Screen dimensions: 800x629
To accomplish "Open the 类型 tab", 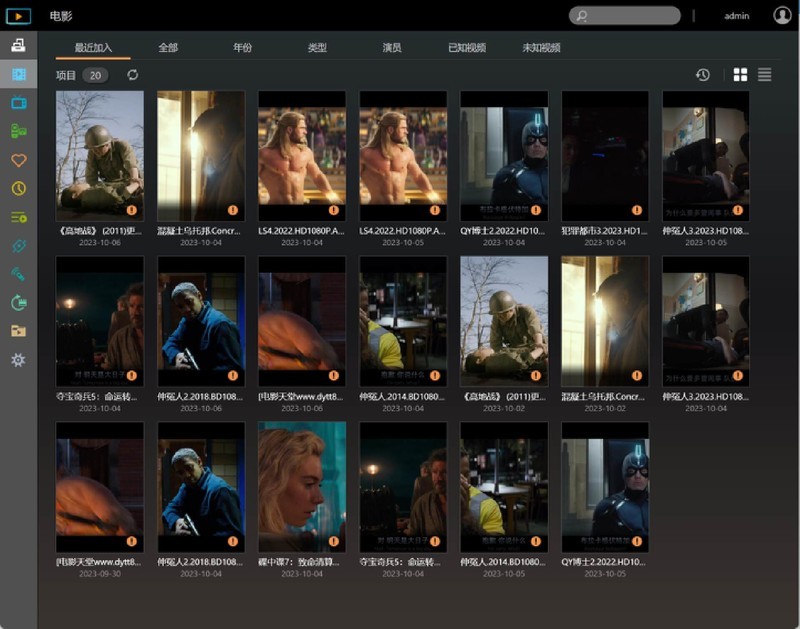I will (x=317, y=47).
